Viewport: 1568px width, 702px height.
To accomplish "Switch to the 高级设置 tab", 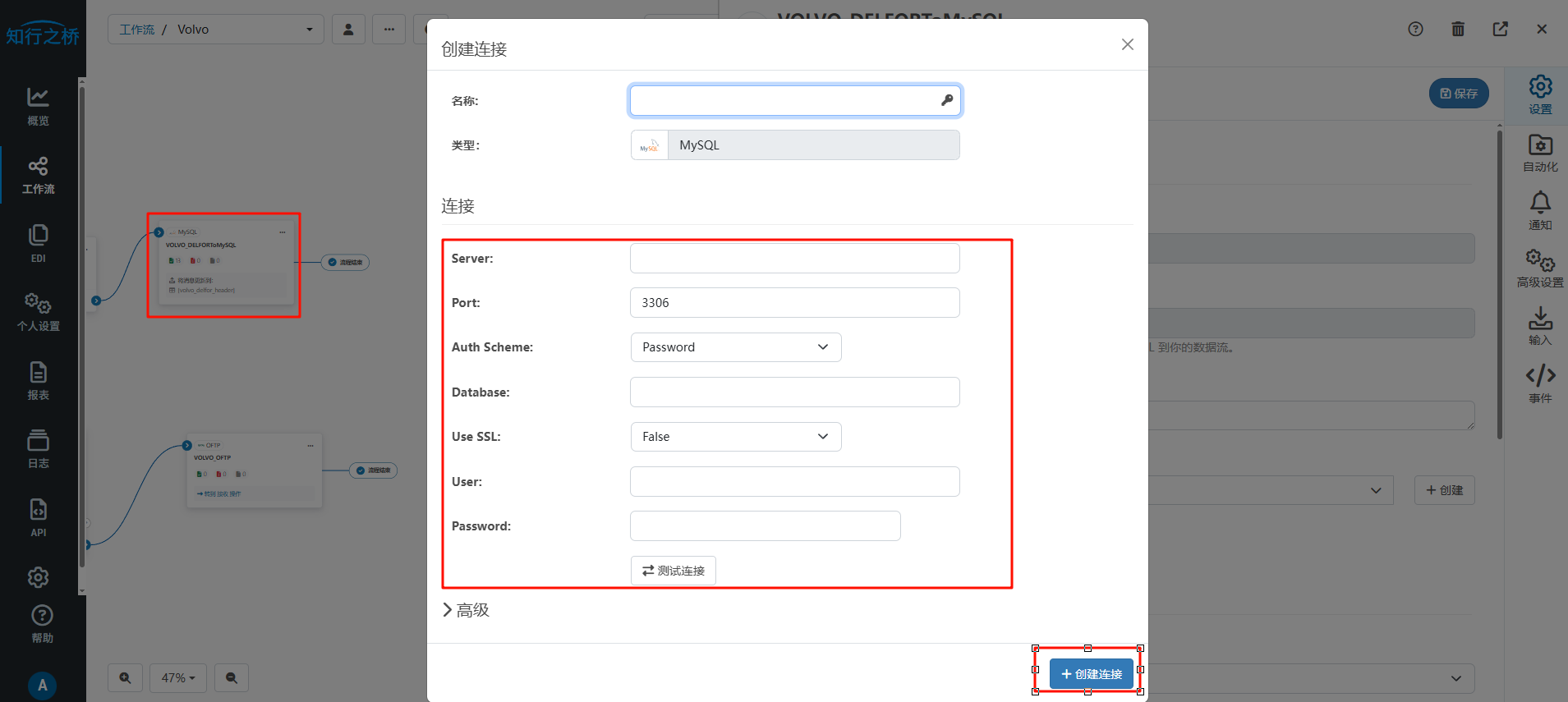I will pyautogui.click(x=1540, y=268).
